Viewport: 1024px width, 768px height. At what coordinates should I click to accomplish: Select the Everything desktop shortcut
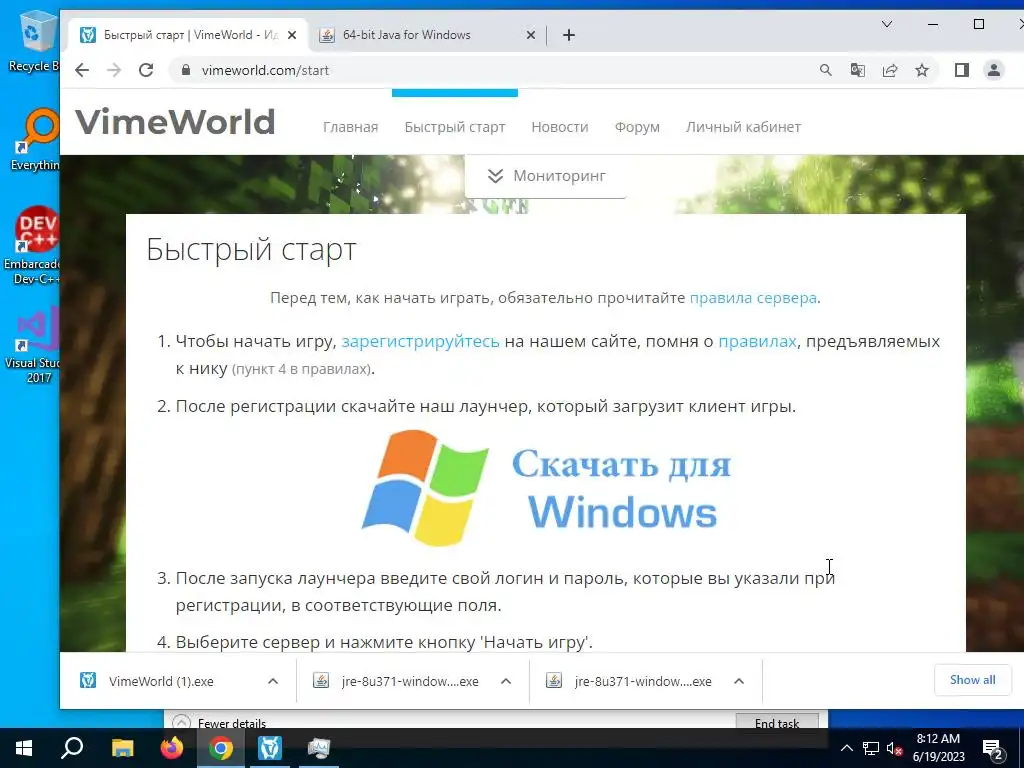tap(34, 139)
